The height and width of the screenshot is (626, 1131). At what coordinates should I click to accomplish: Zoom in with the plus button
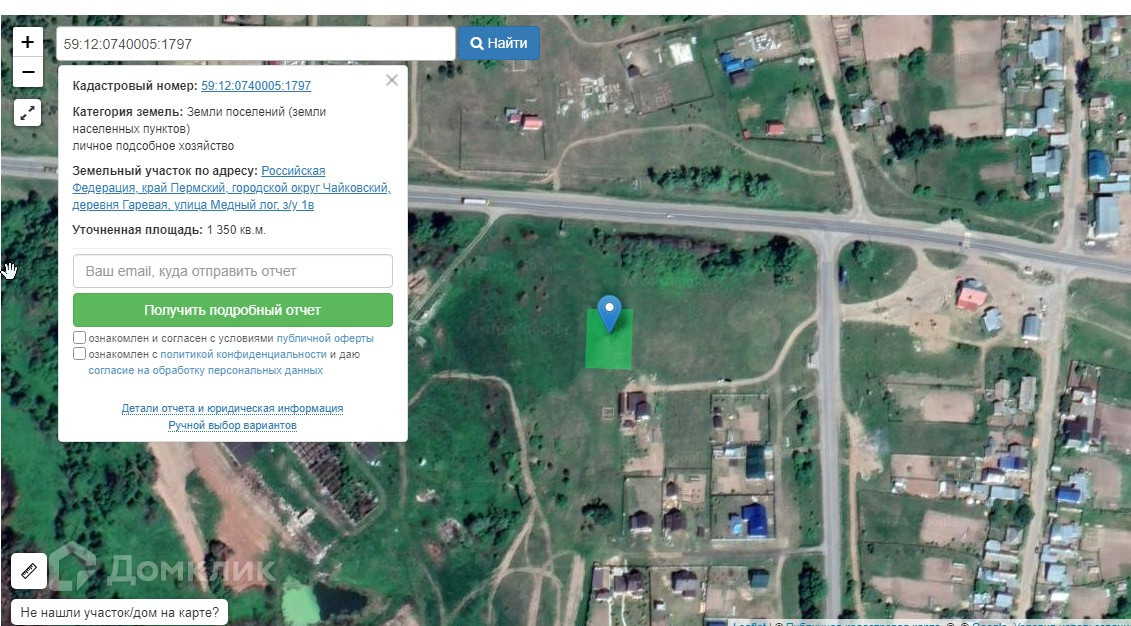pos(27,43)
